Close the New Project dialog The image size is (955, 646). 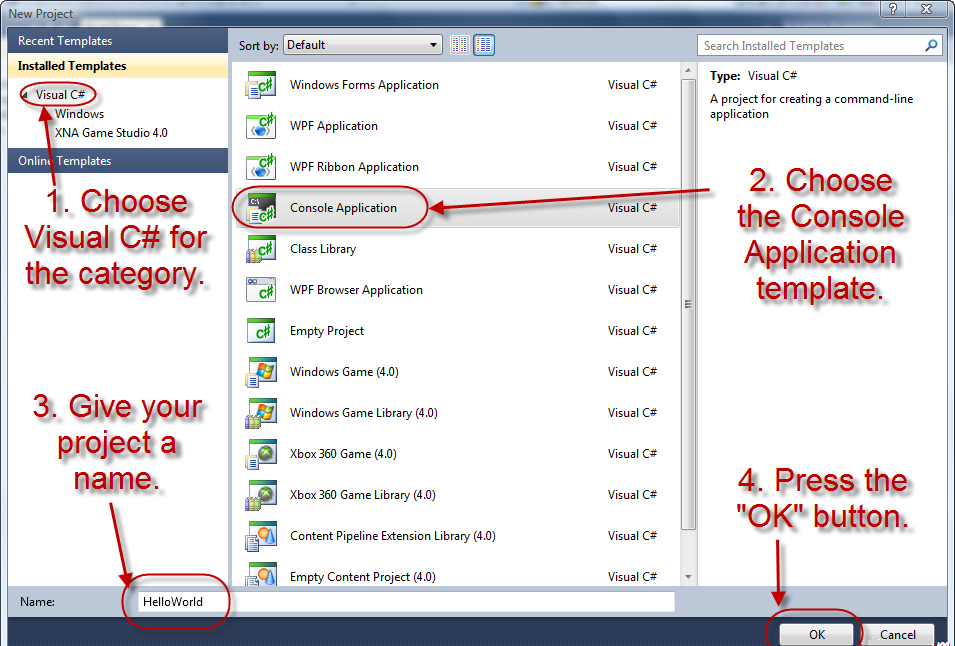(x=927, y=9)
